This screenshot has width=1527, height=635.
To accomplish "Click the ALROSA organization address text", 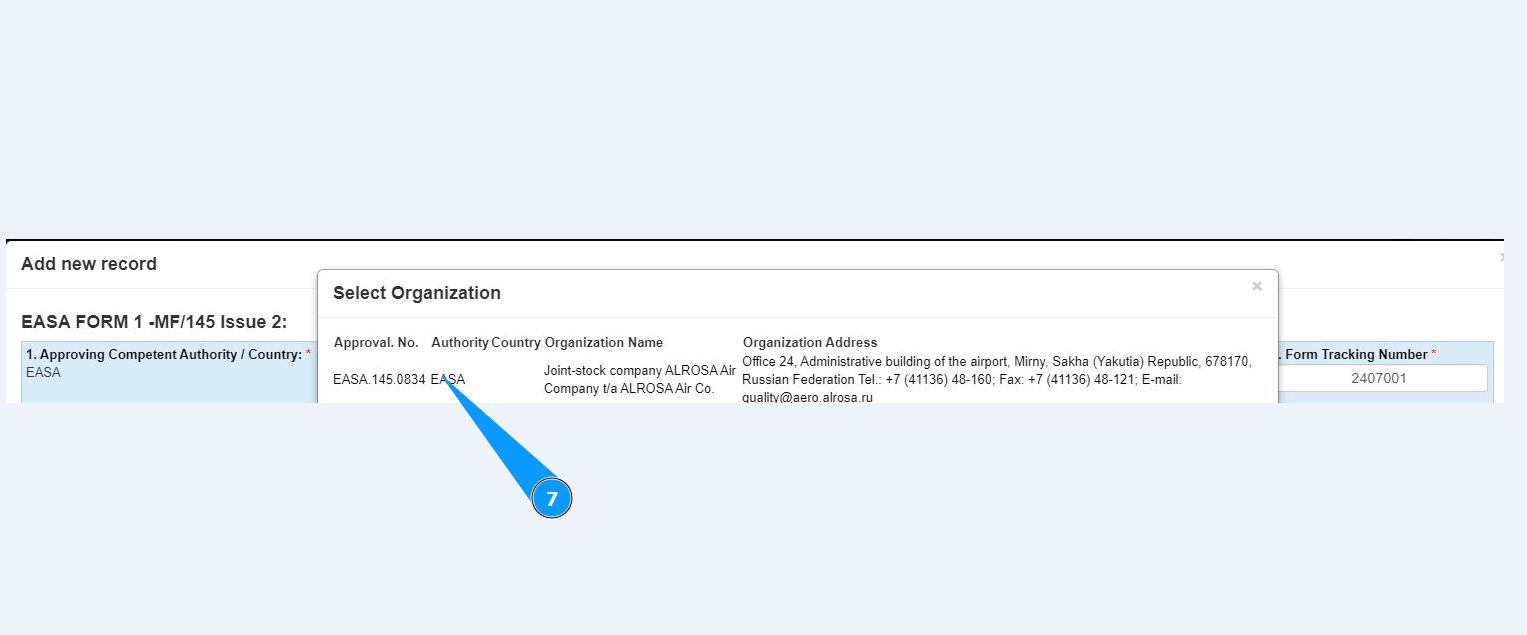I will [x=996, y=370].
